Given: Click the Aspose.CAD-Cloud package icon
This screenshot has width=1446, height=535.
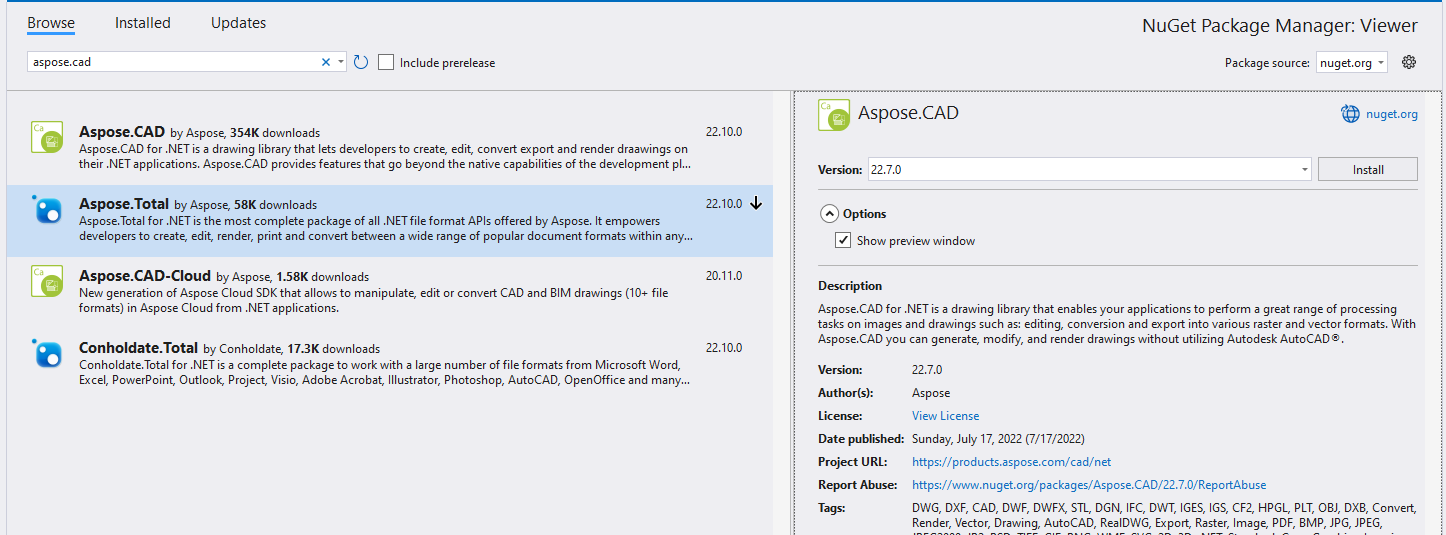Looking at the screenshot, I should click(x=47, y=282).
